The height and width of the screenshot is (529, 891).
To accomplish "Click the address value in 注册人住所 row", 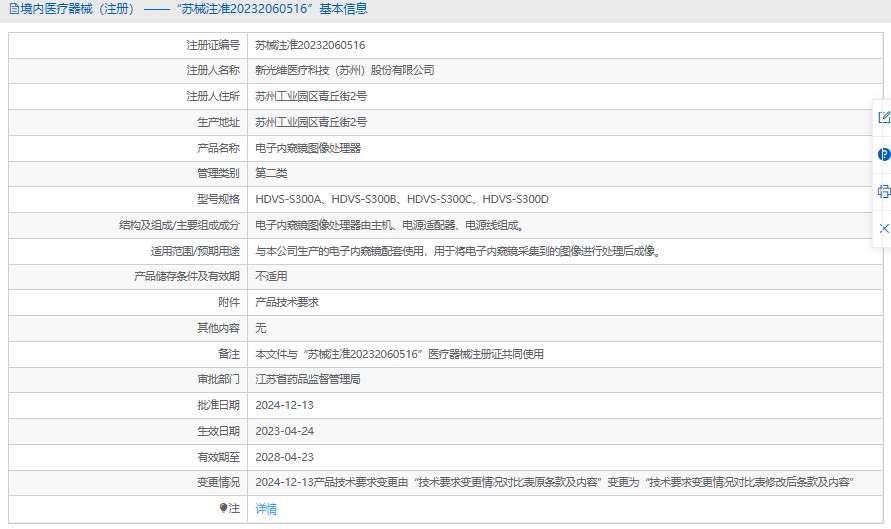I will tap(311, 96).
